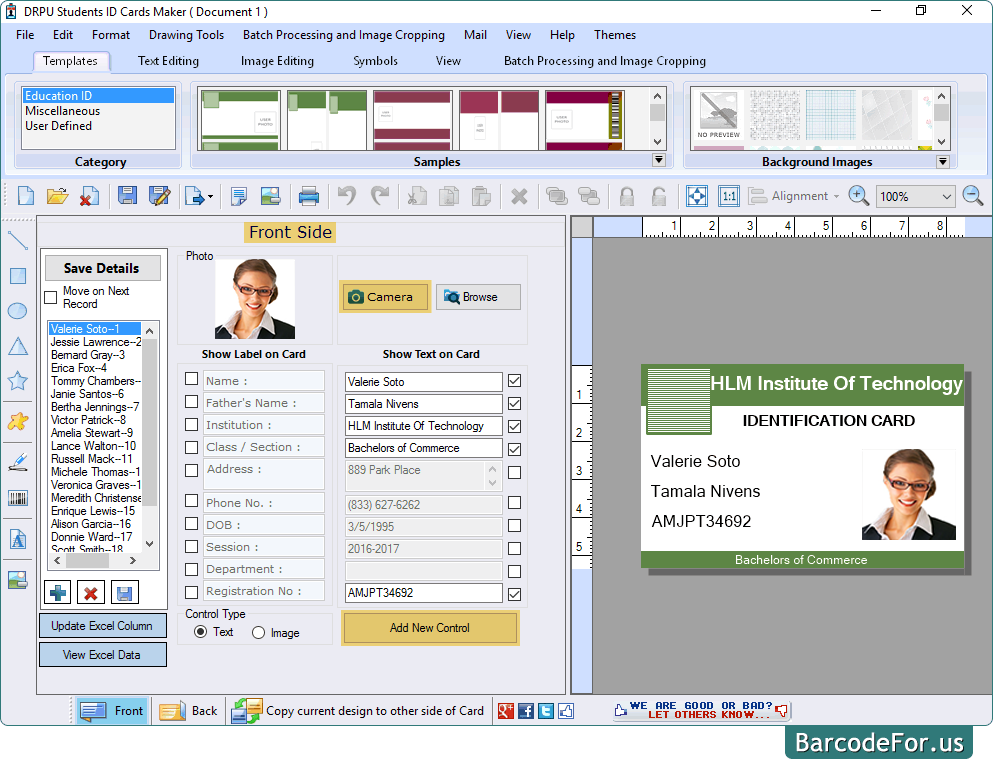Enable the Move on Next Record checkbox
The height and width of the screenshot is (759, 993).
(48, 297)
